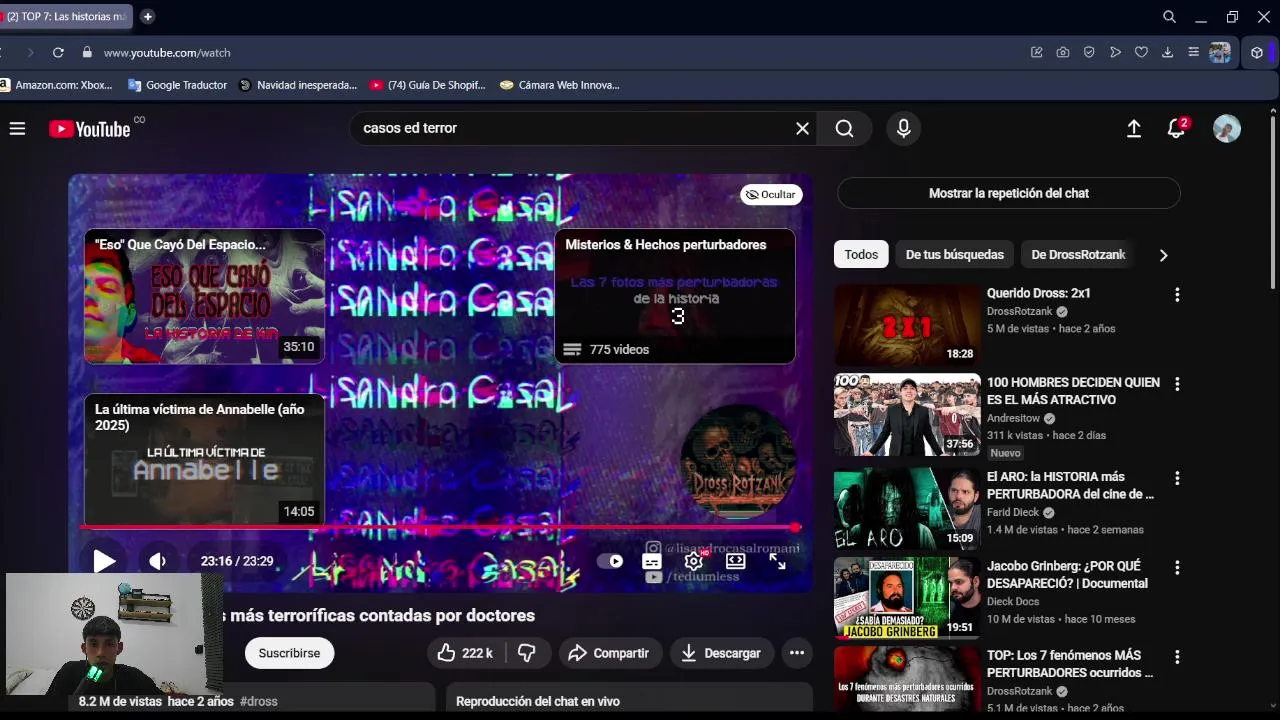The width and height of the screenshot is (1280, 720).
Task: Open the Navidad inesperada bookmark
Action: pos(297,85)
